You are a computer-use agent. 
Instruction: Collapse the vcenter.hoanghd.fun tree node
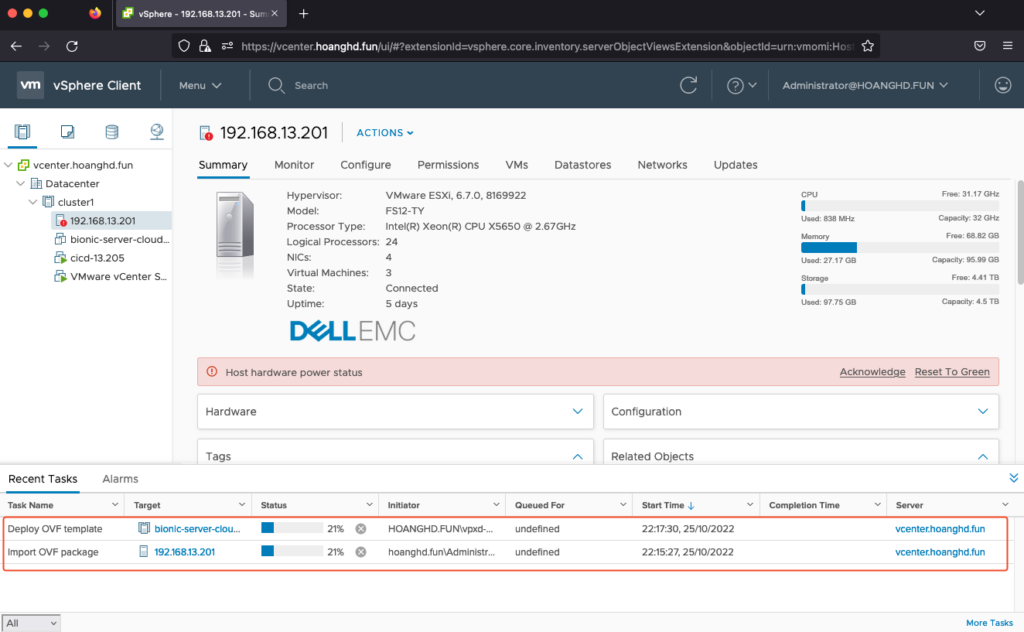pos(8,165)
